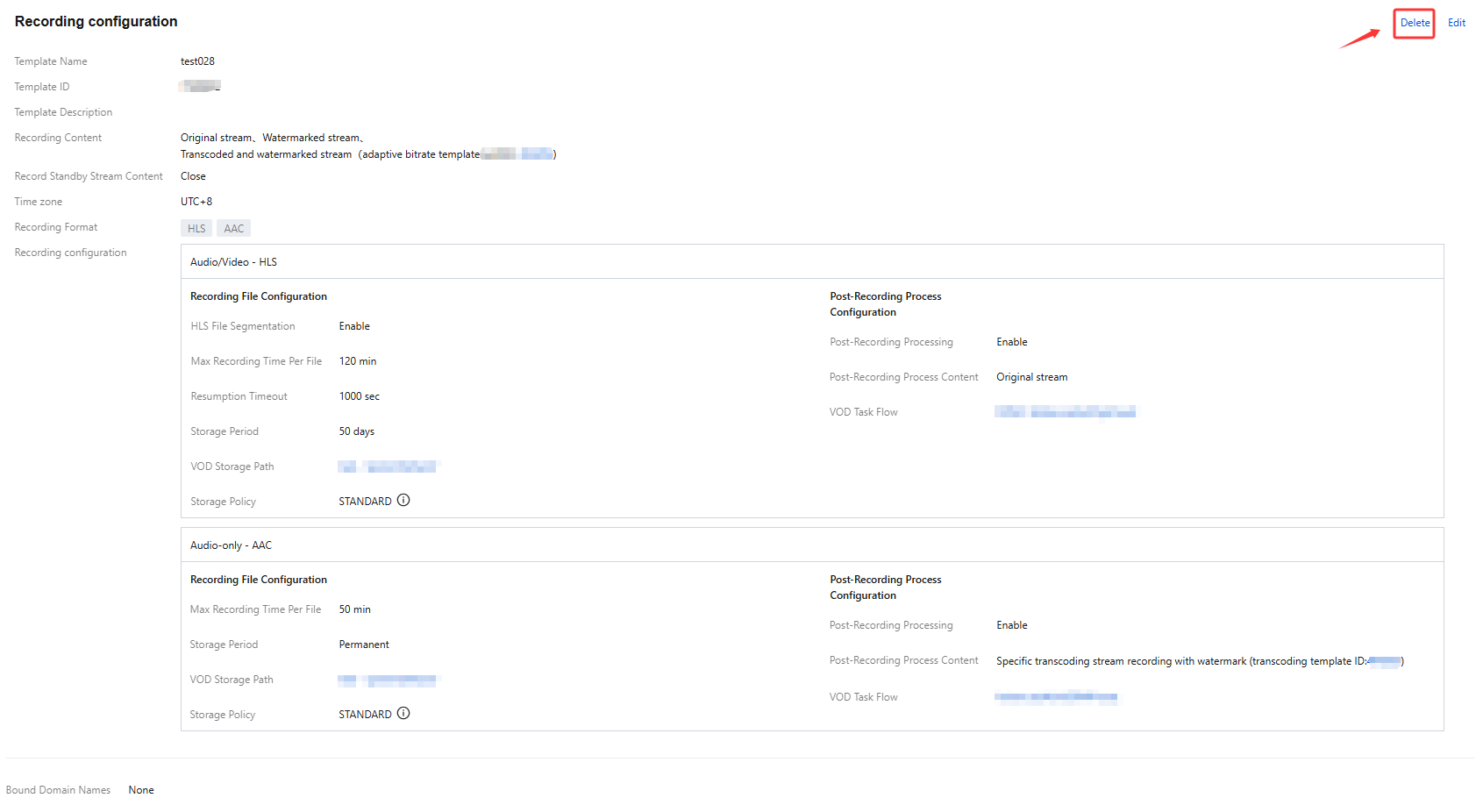Click the Audio-only - AAC panel header
This screenshot has height=812, width=1483.
231,545
